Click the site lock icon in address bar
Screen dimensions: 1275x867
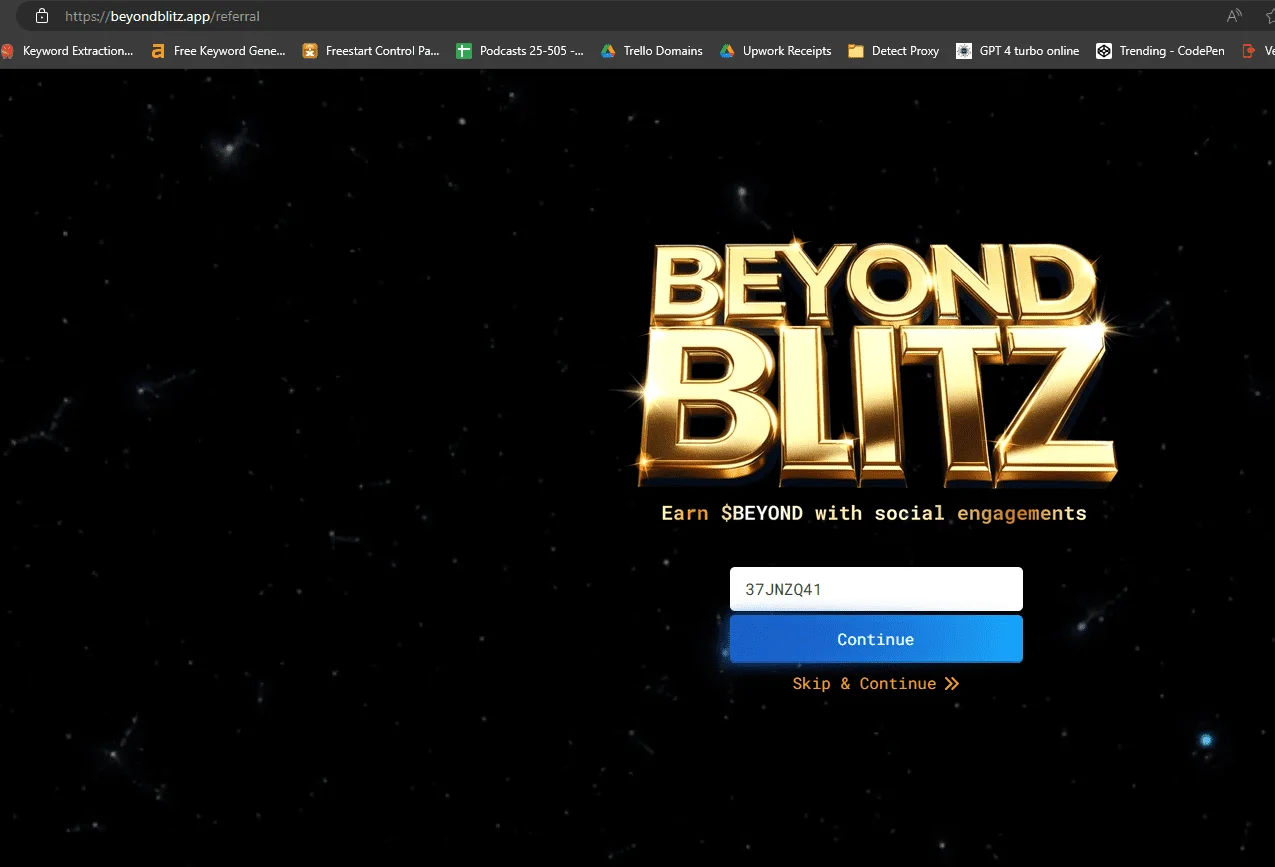pos(41,16)
